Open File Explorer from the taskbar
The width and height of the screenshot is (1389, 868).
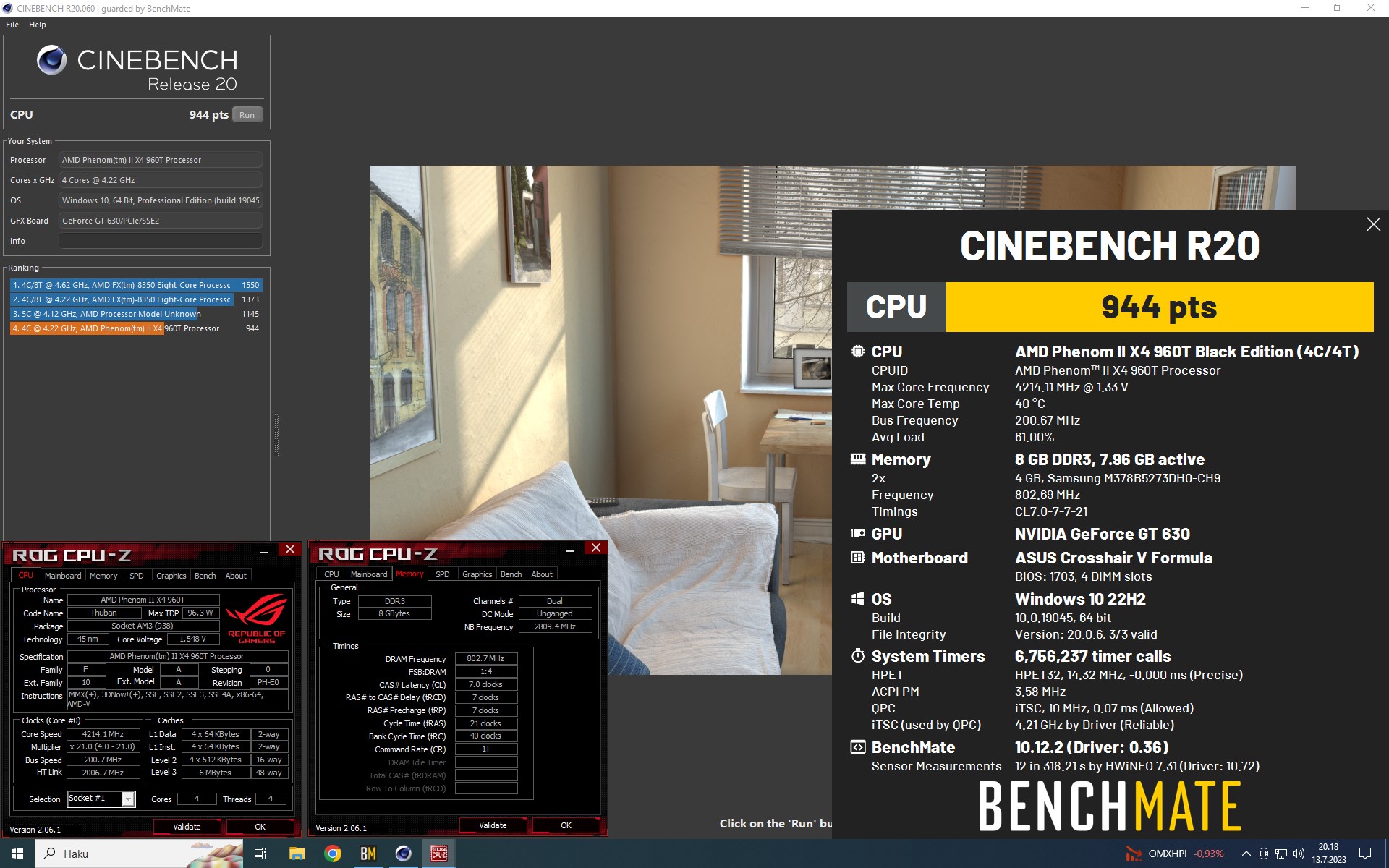point(297,854)
